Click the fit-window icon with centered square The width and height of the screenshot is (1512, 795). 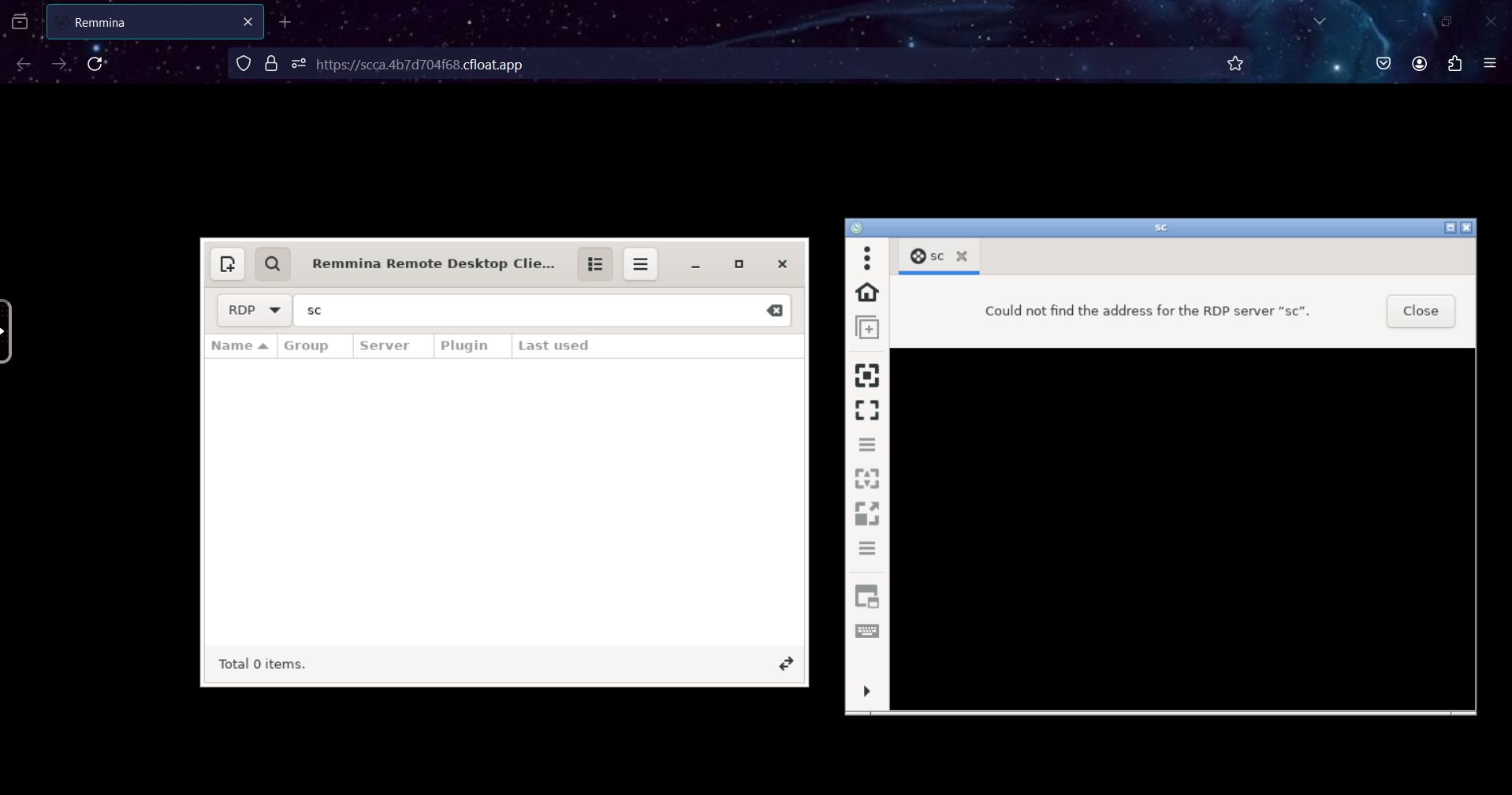coord(867,375)
